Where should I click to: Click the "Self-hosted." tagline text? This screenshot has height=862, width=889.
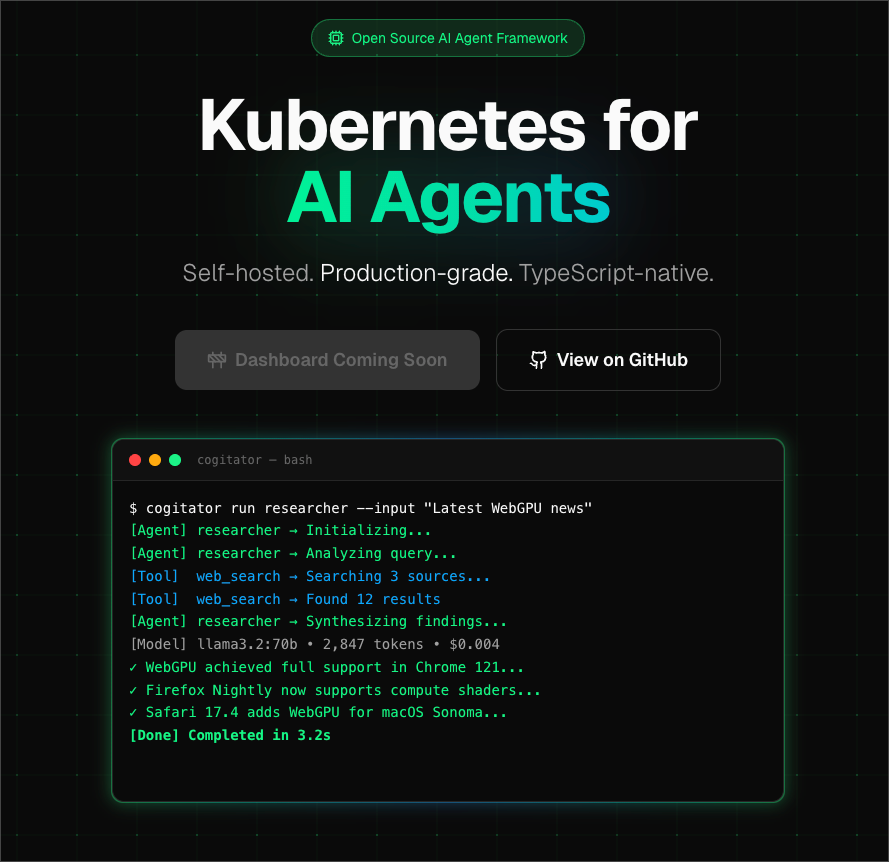coord(248,273)
